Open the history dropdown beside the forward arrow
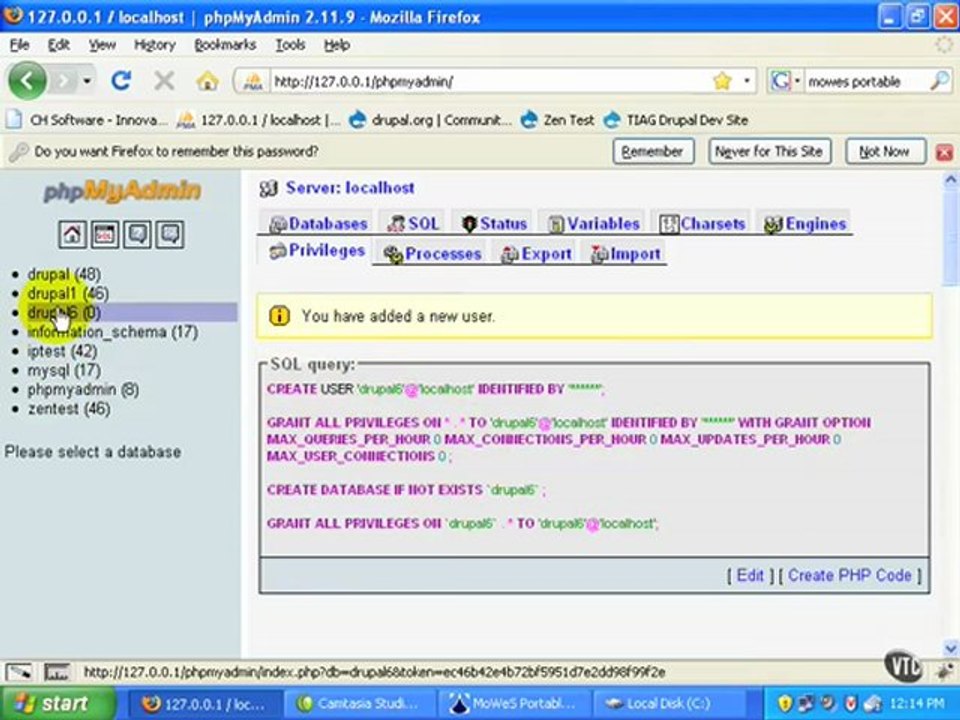960x720 pixels. tap(88, 81)
